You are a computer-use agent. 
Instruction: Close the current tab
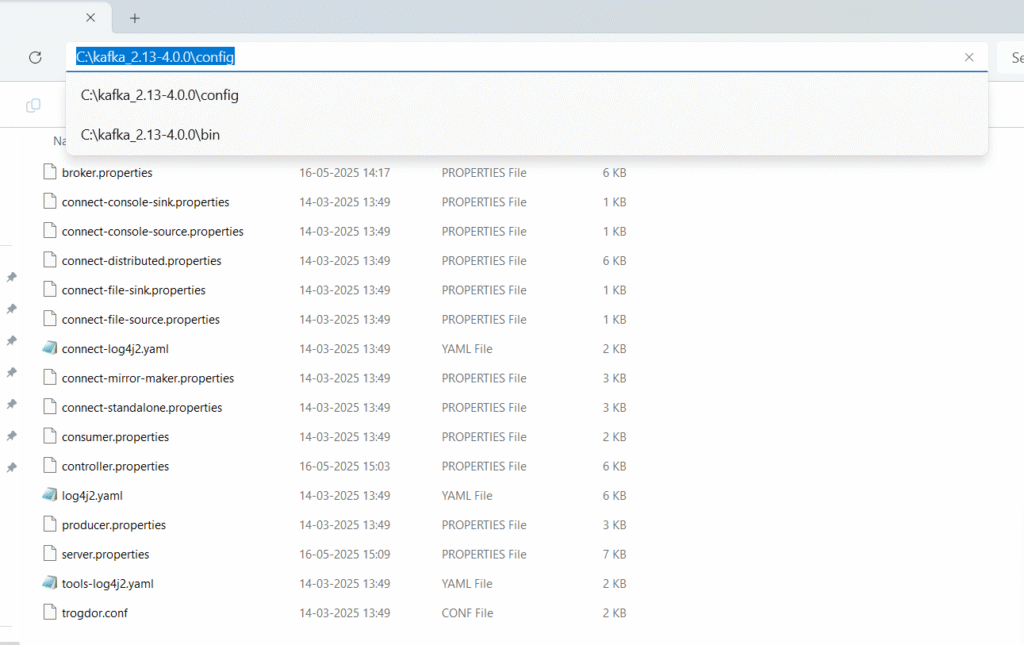click(x=91, y=18)
